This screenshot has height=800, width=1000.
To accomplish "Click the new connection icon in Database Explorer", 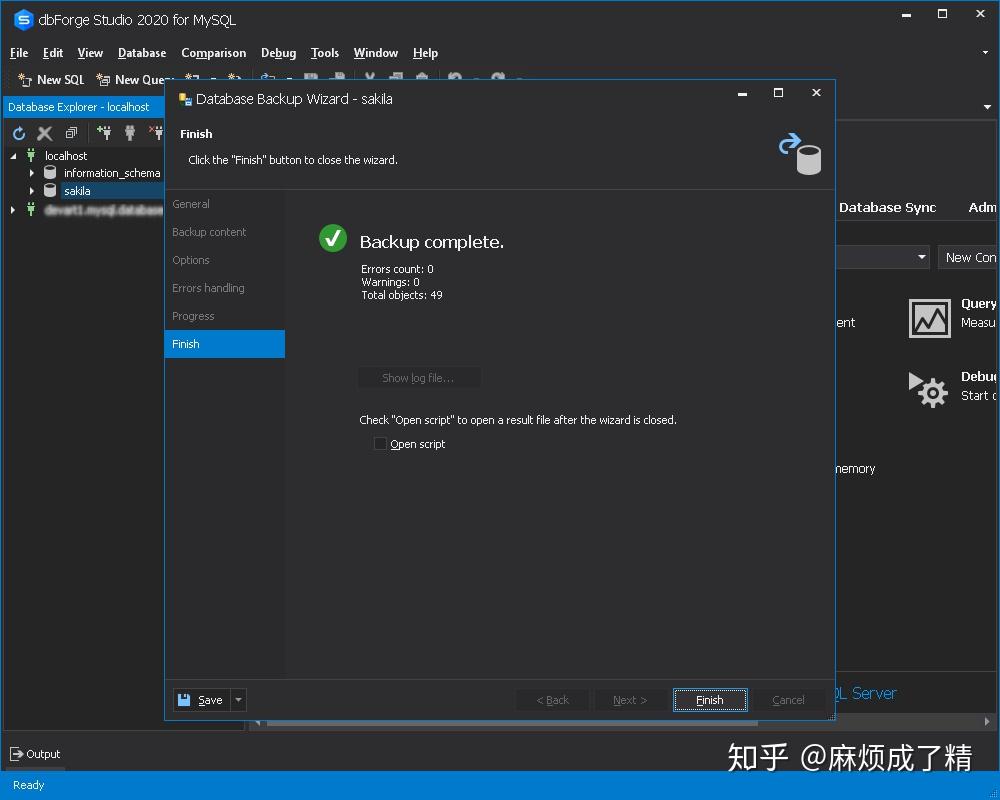I will (x=104, y=132).
